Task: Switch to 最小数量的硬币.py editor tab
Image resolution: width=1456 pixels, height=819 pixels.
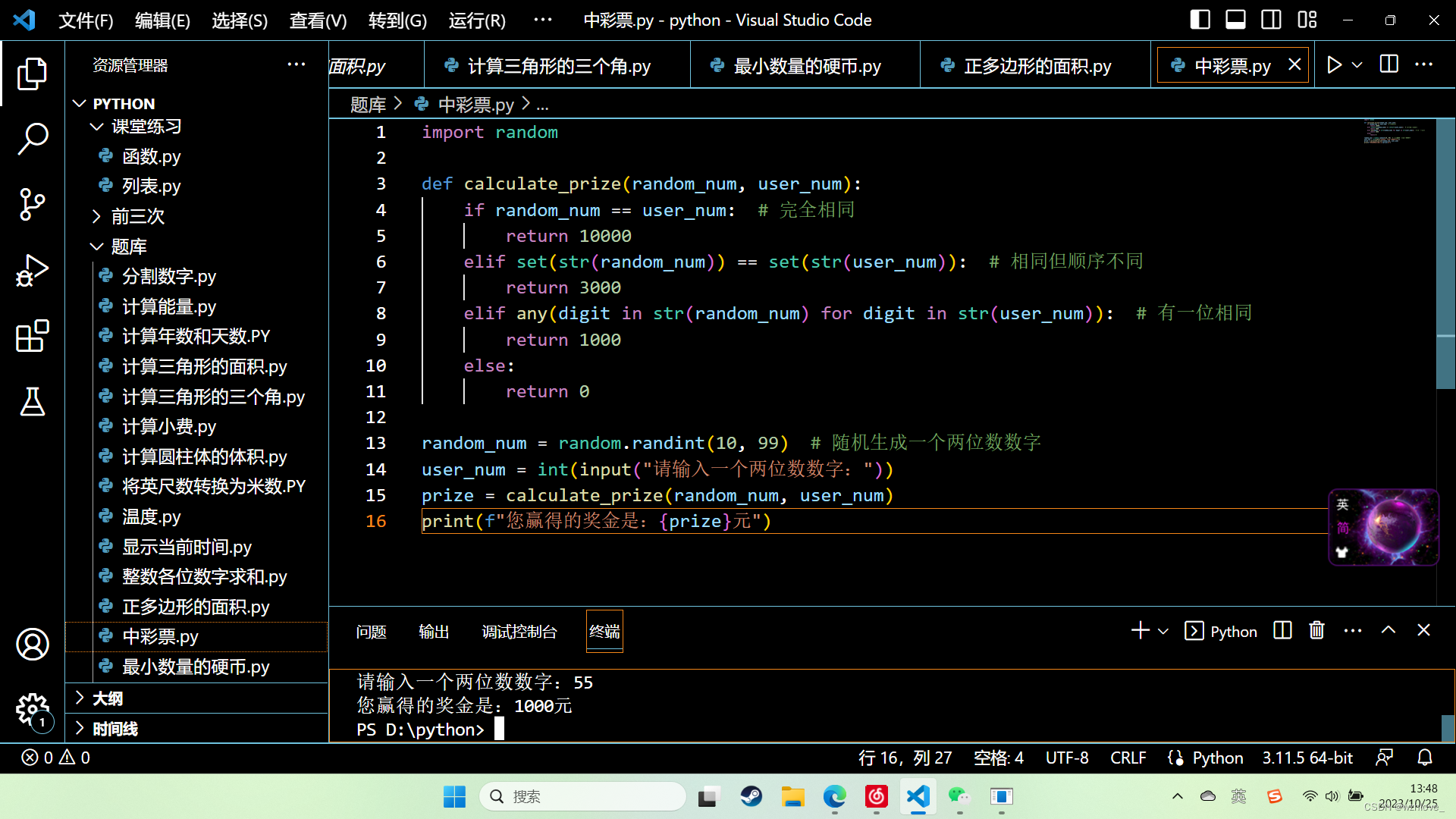Action: pos(805,66)
